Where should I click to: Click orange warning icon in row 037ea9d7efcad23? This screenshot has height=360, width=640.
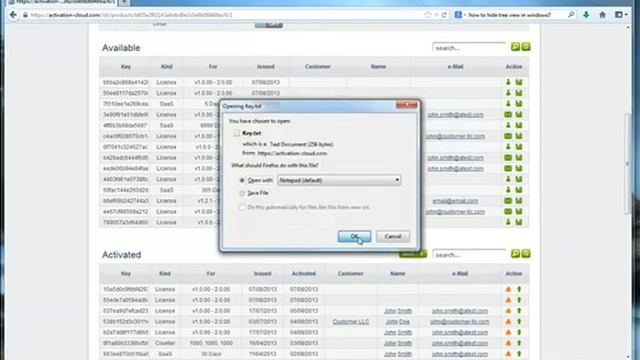point(508,311)
